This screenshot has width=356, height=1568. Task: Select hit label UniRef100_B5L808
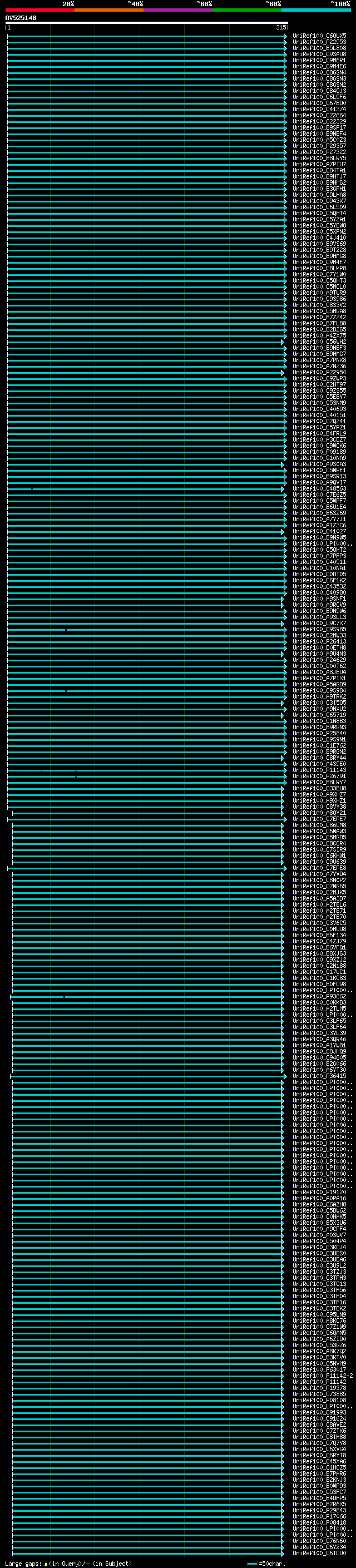[x=319, y=48]
